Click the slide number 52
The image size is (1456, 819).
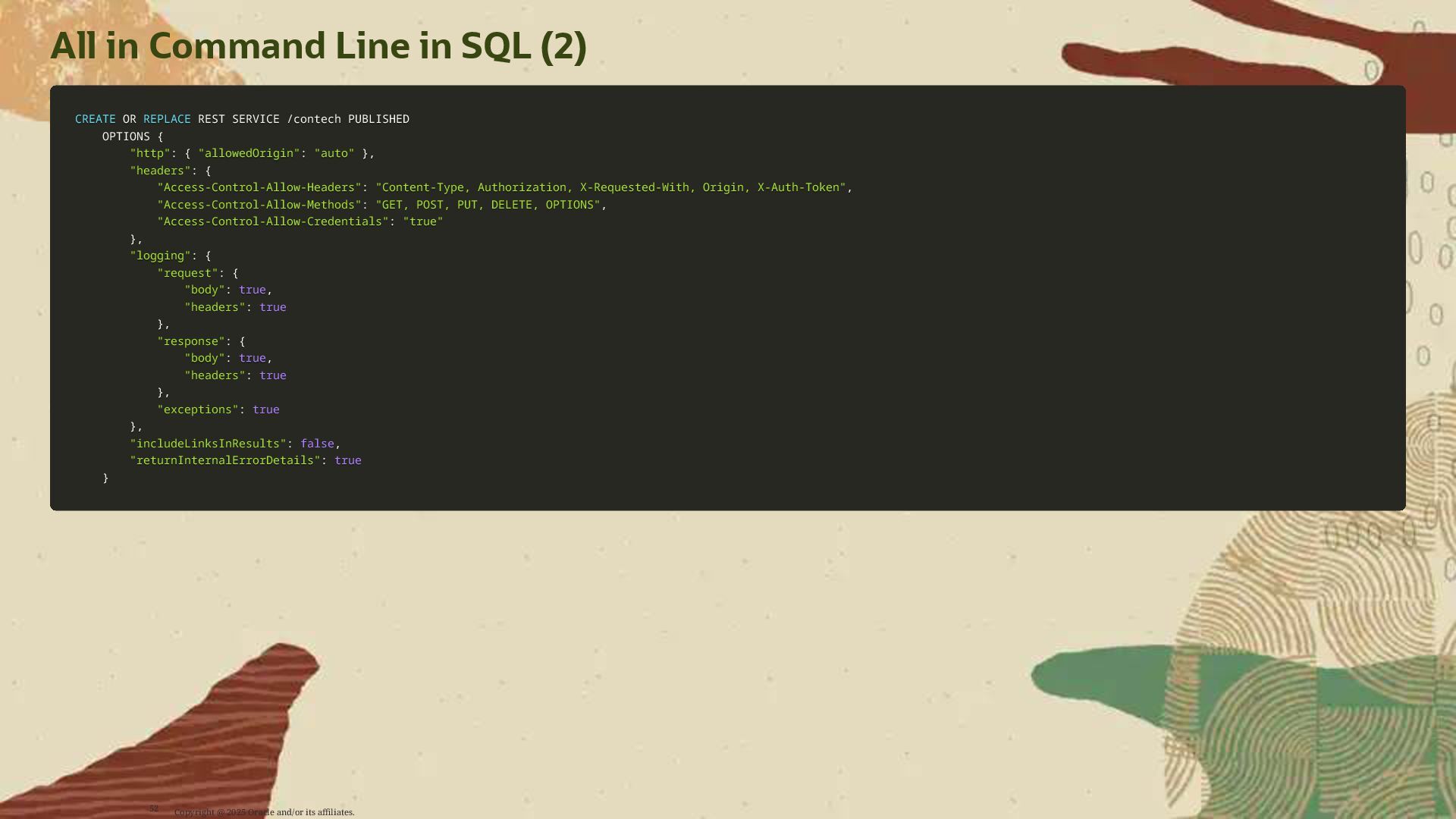(154, 808)
